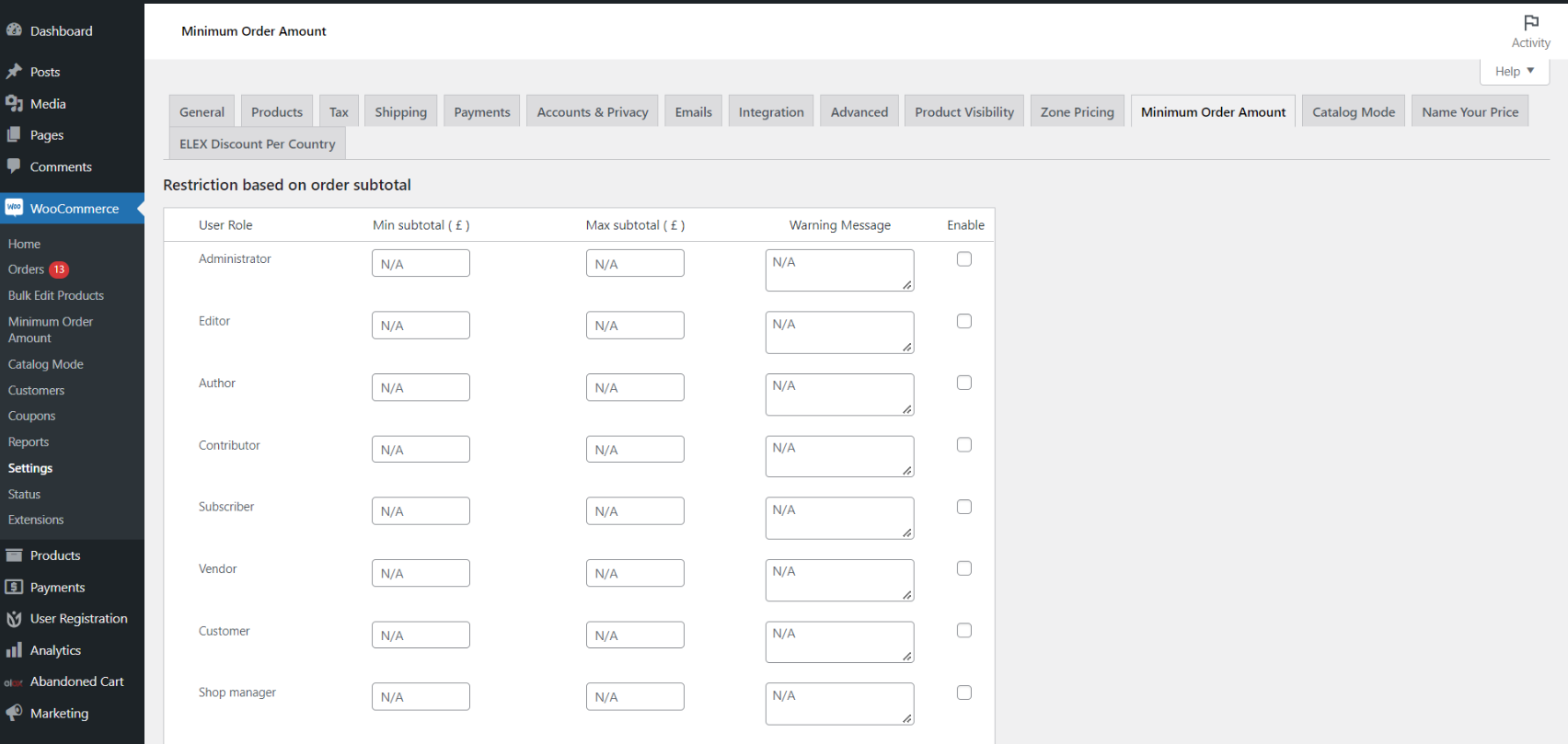Switch to the General settings tab
Viewport: 1568px width, 744px height.
(x=202, y=111)
